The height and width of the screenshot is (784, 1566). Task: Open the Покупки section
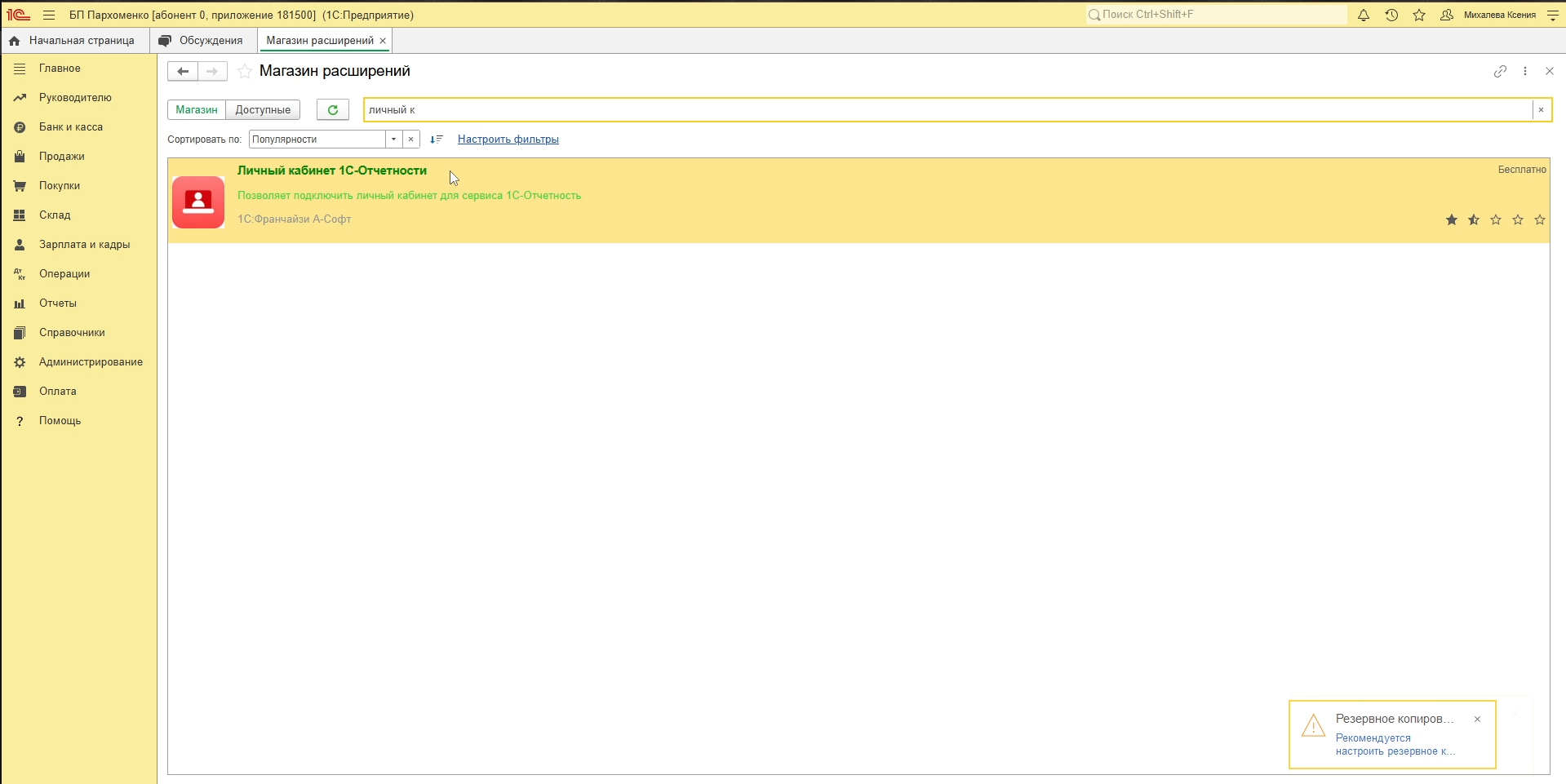78,186
